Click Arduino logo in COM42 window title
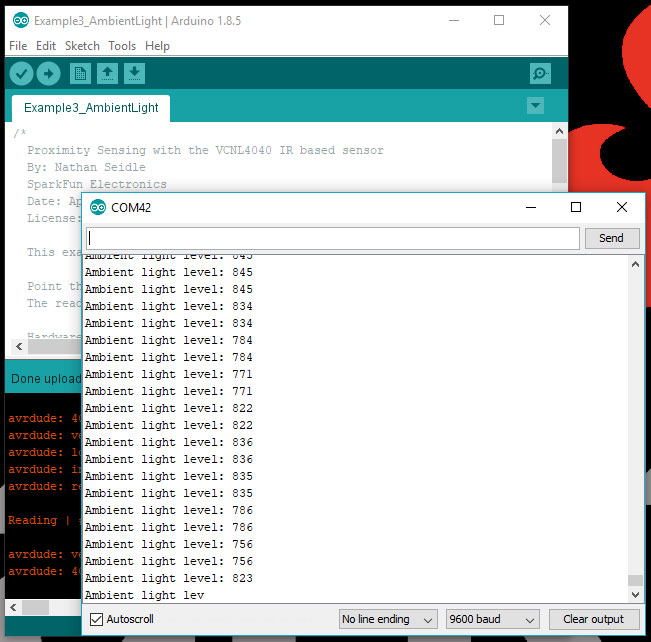651x642 pixels. click(98, 207)
